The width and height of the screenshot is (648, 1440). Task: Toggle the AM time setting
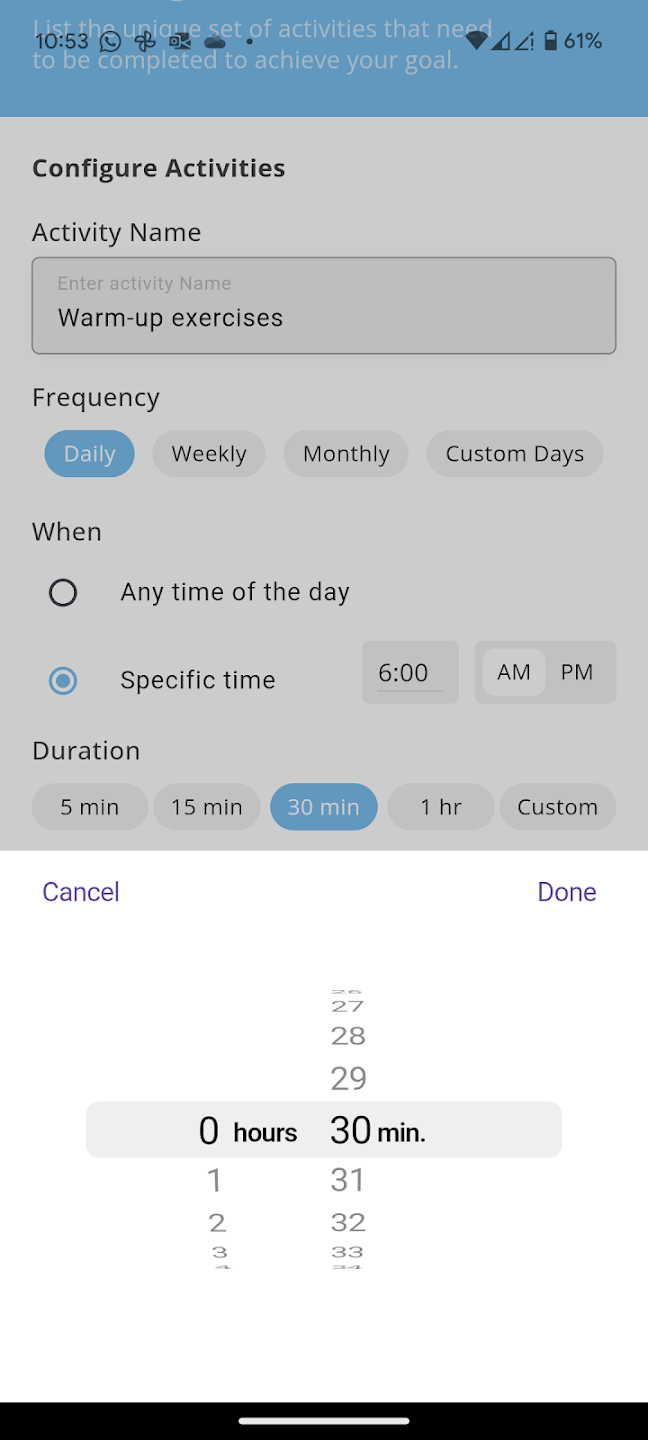coord(514,672)
